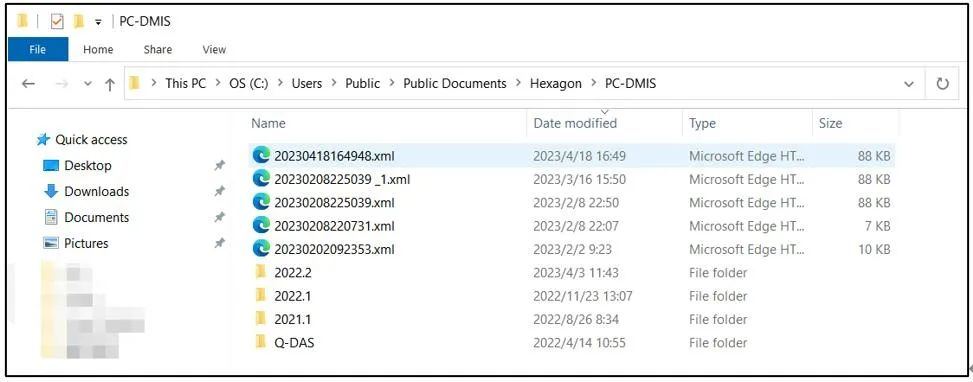Screen dimensions: 973x382
Task: Click folder icon of 2022.2
Action: (261, 272)
